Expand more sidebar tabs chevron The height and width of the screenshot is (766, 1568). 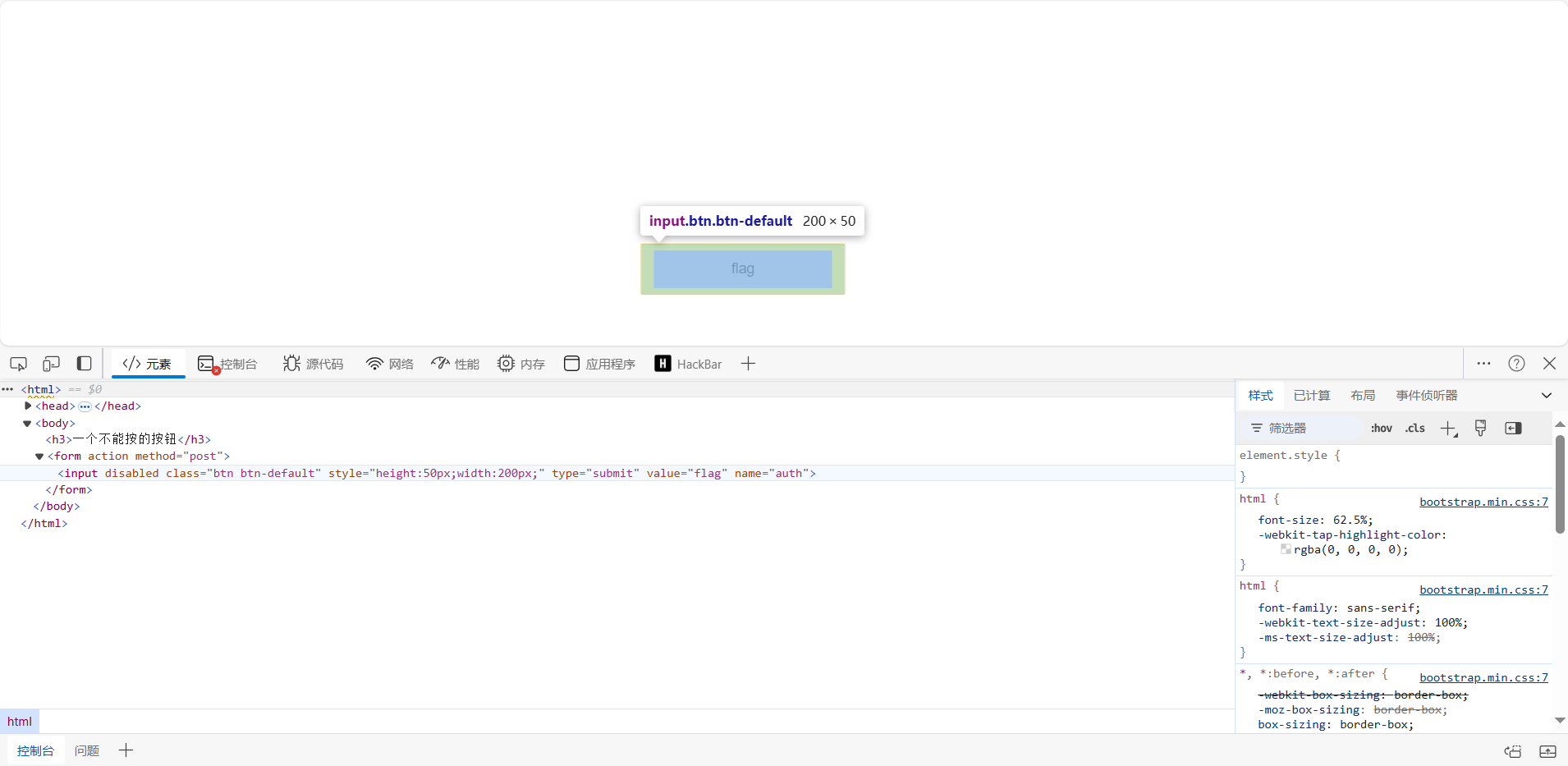[x=1547, y=396]
